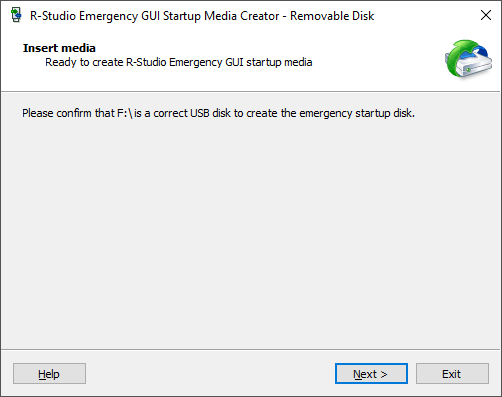Click the R-Studio app icon in title bar
The width and height of the screenshot is (502, 397).
point(16,15)
